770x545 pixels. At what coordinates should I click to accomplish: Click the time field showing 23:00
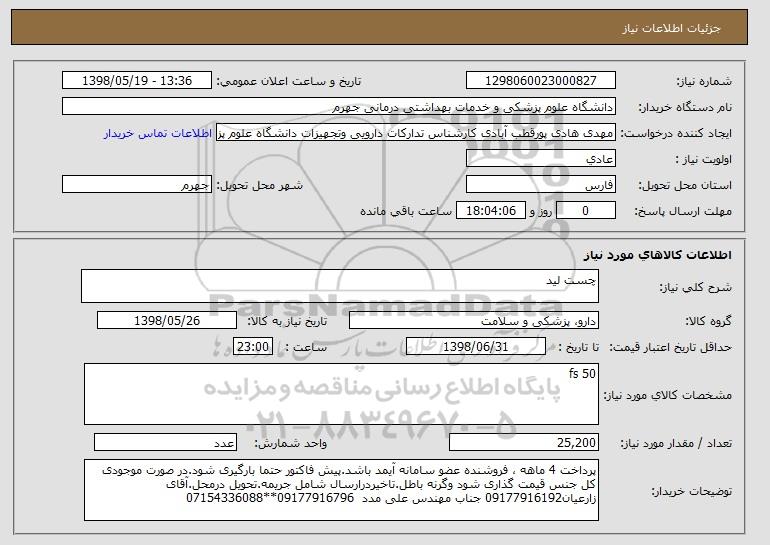point(253,347)
